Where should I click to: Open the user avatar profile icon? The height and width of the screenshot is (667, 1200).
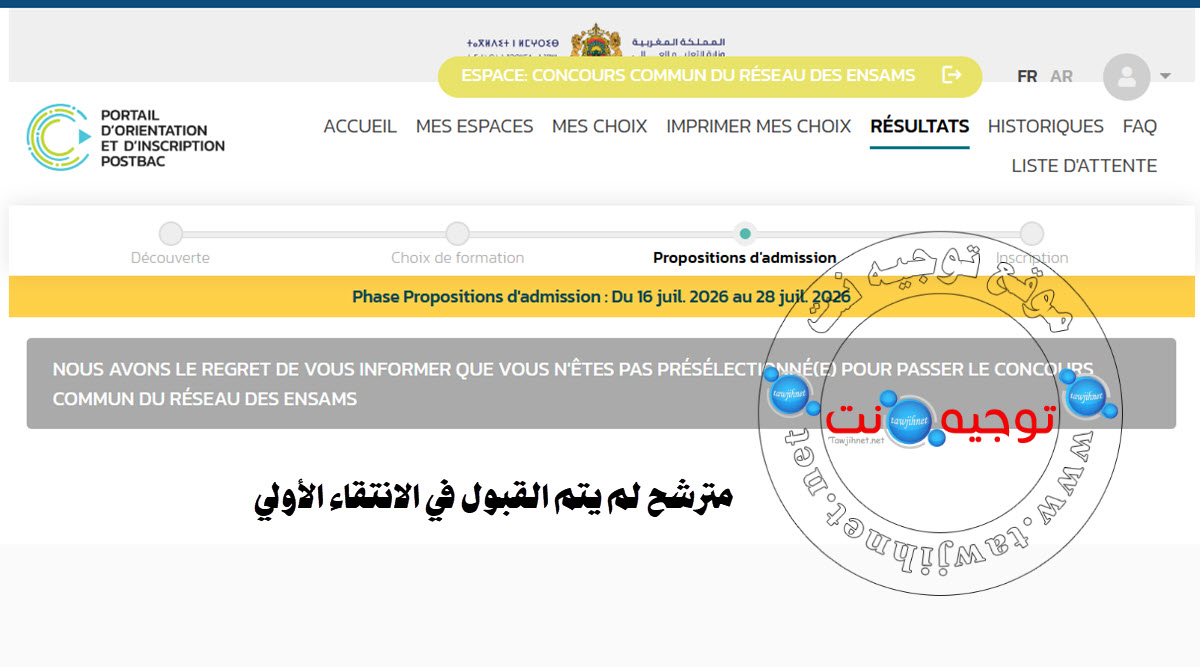[x=1126, y=76]
